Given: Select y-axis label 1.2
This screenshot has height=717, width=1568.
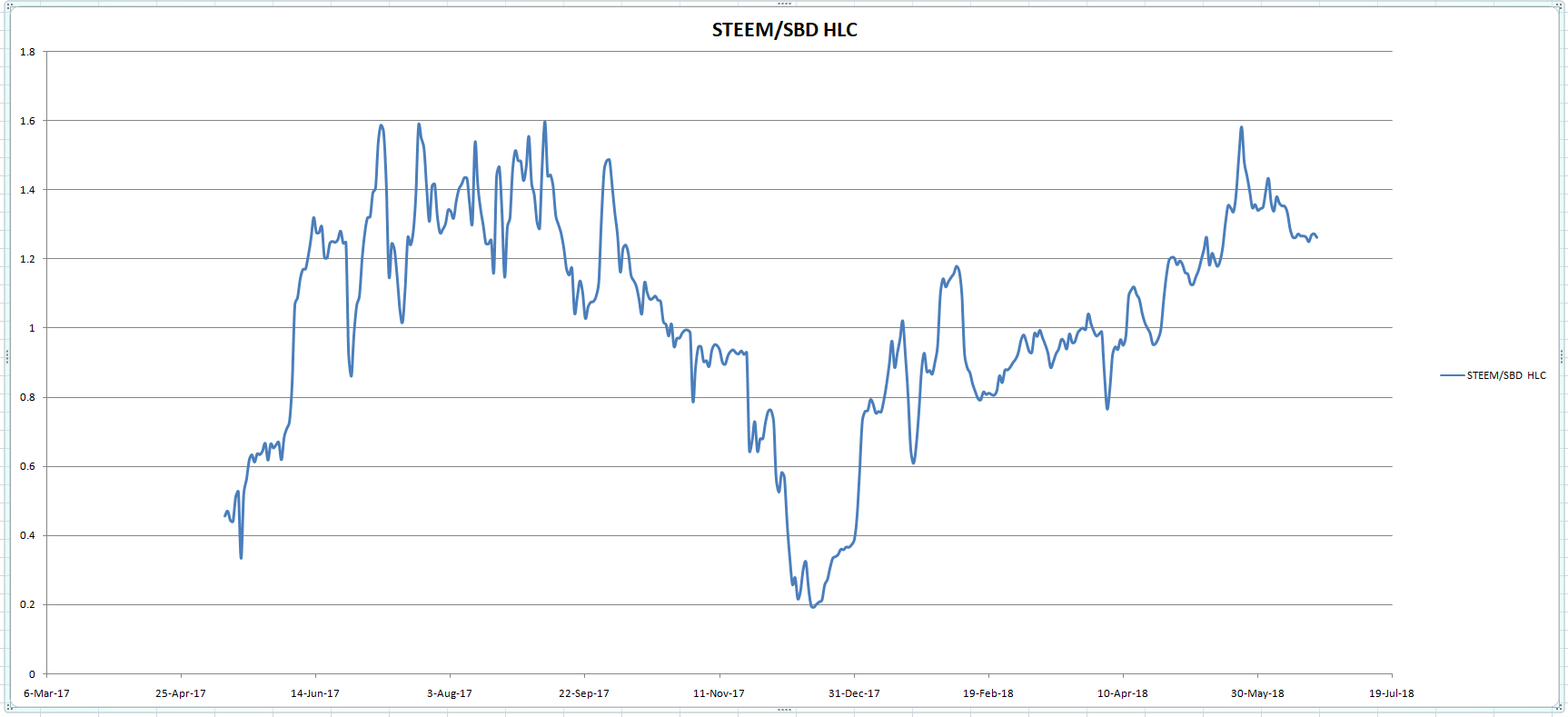Looking at the screenshot, I should pyautogui.click(x=27, y=259).
